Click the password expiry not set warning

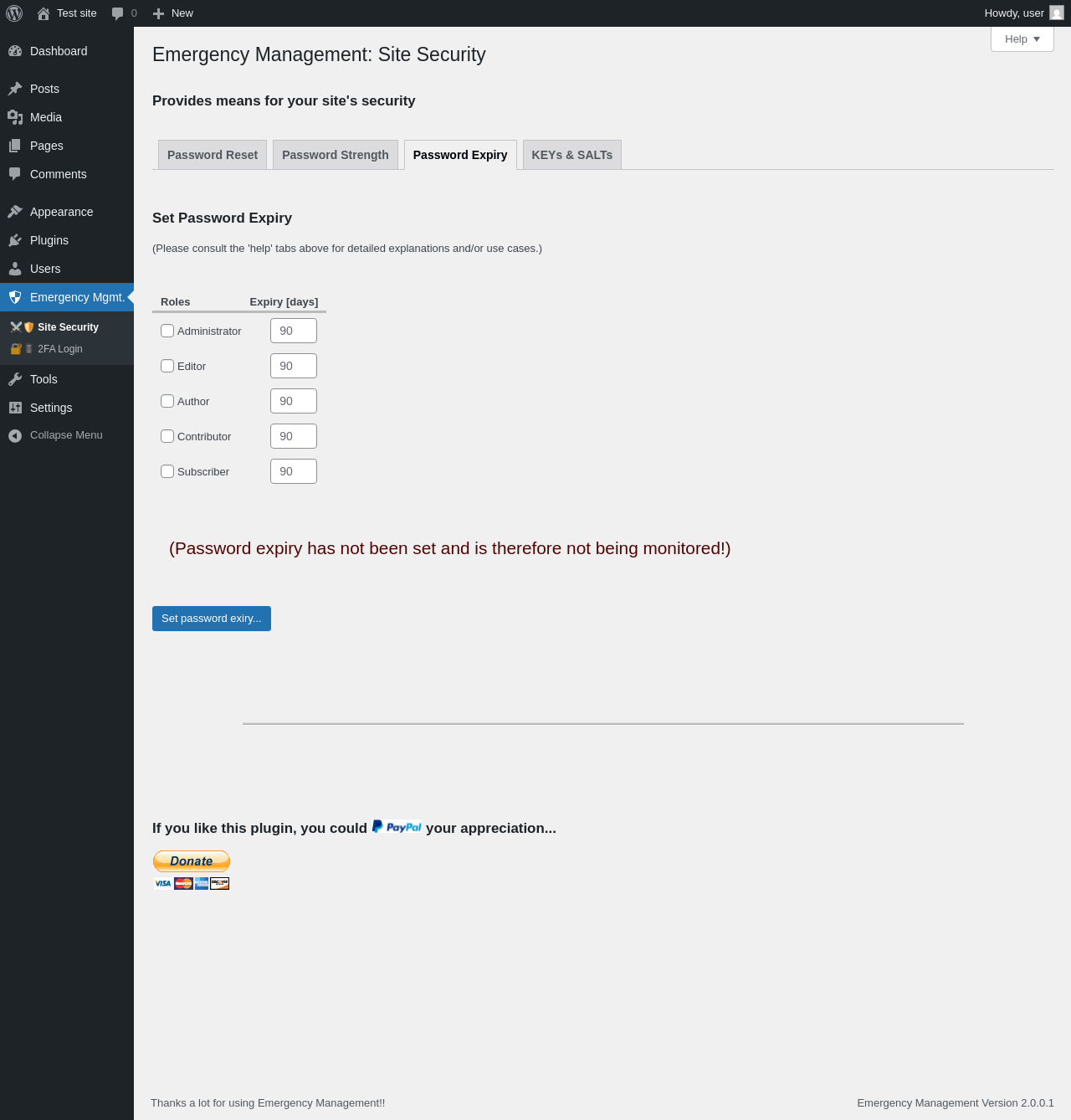click(x=450, y=548)
